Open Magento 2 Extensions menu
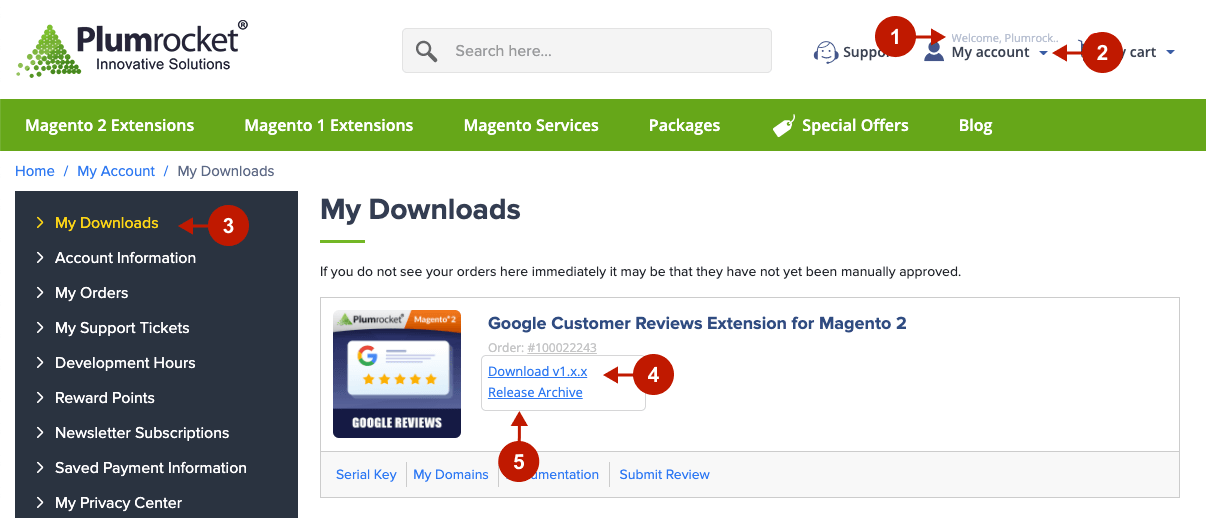The width and height of the screenshot is (1206, 518). coord(110,125)
